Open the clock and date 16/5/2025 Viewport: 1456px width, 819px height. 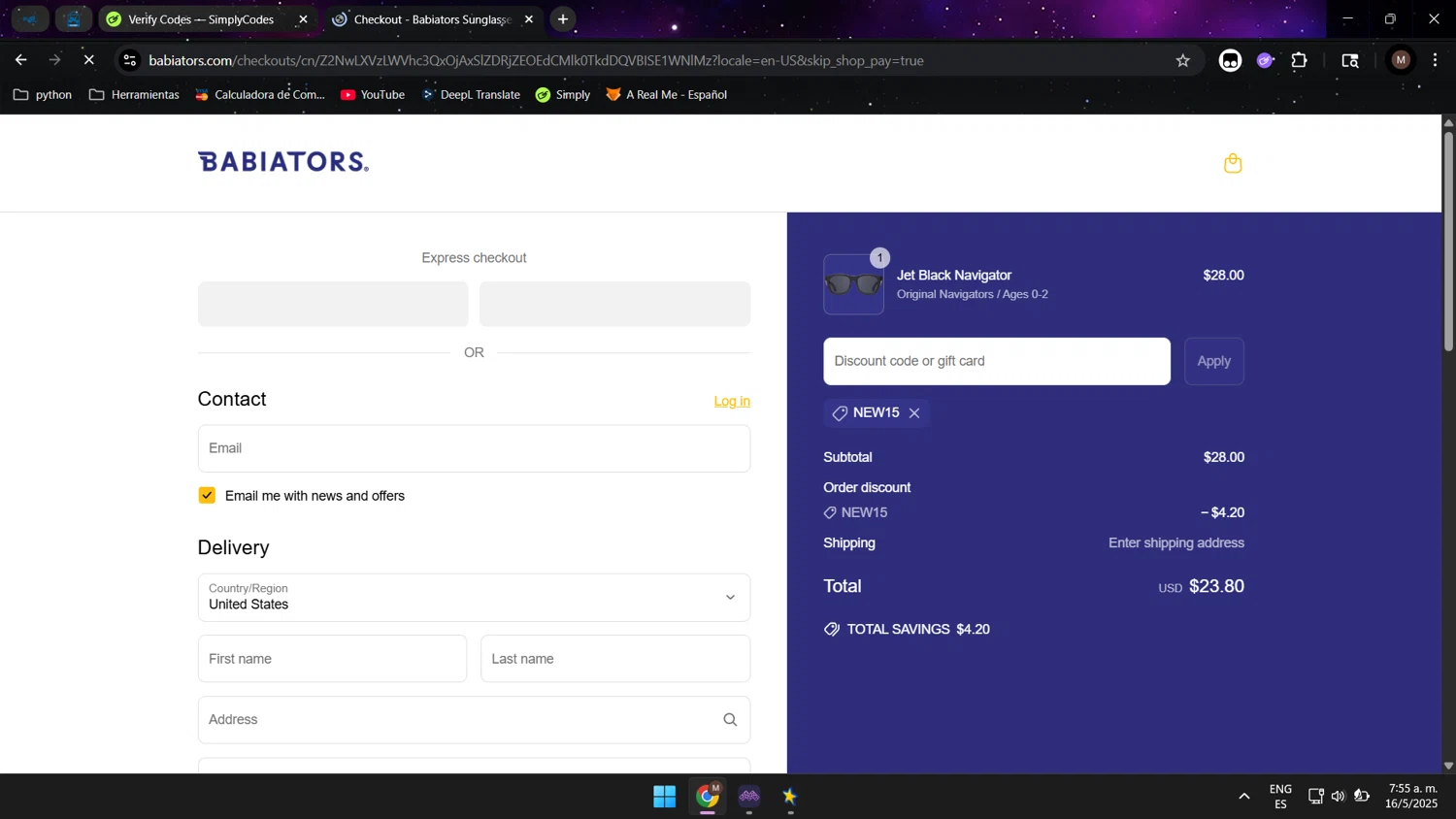[1412, 796]
